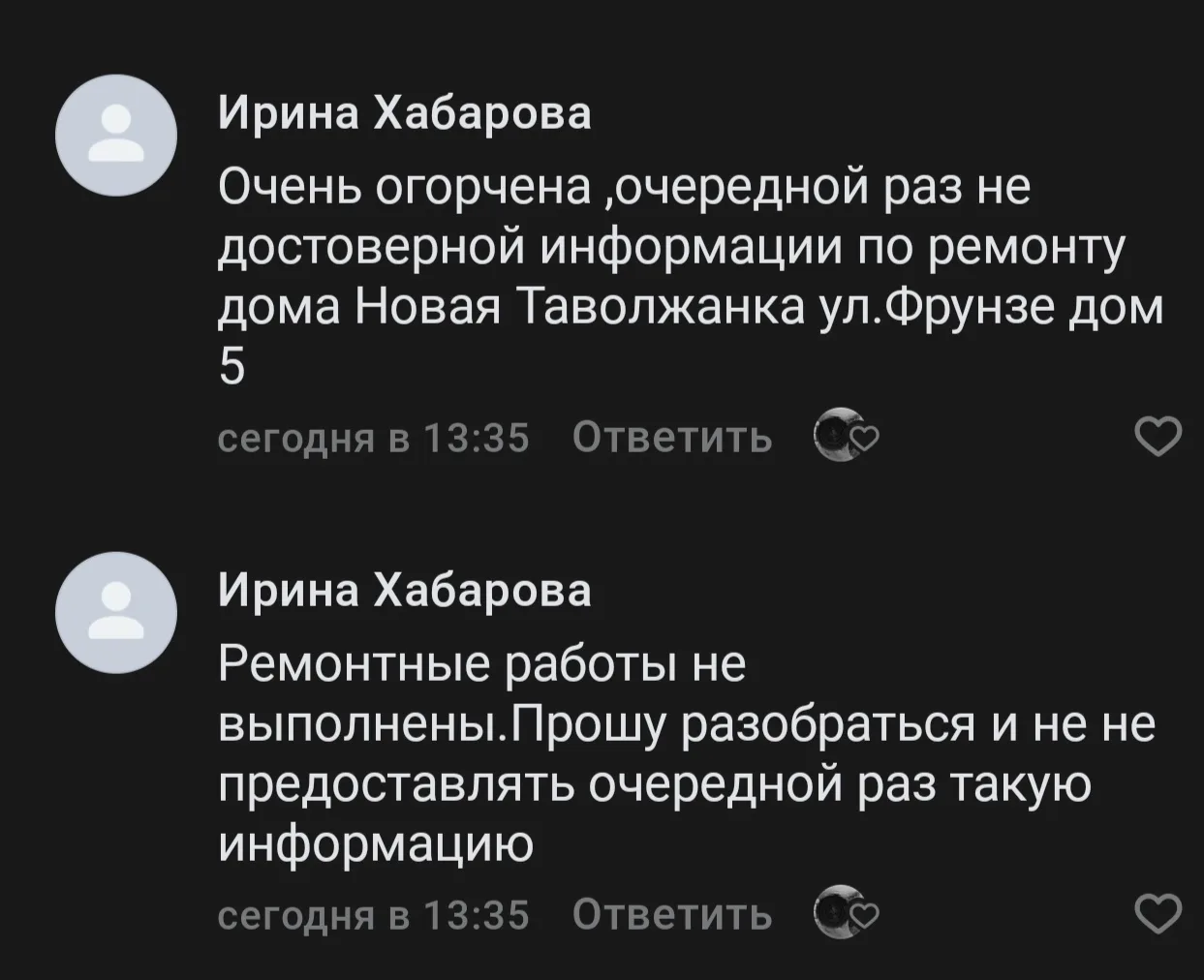This screenshot has width=1204, height=980.
Task: Open avatar of first Ирина Хабарова comment
Action: pos(116,136)
